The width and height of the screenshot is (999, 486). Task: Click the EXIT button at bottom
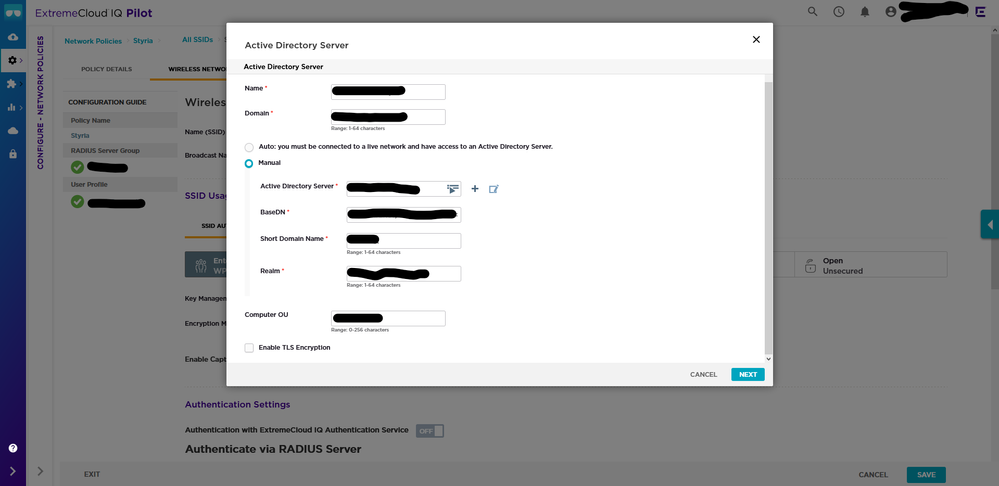coord(92,475)
